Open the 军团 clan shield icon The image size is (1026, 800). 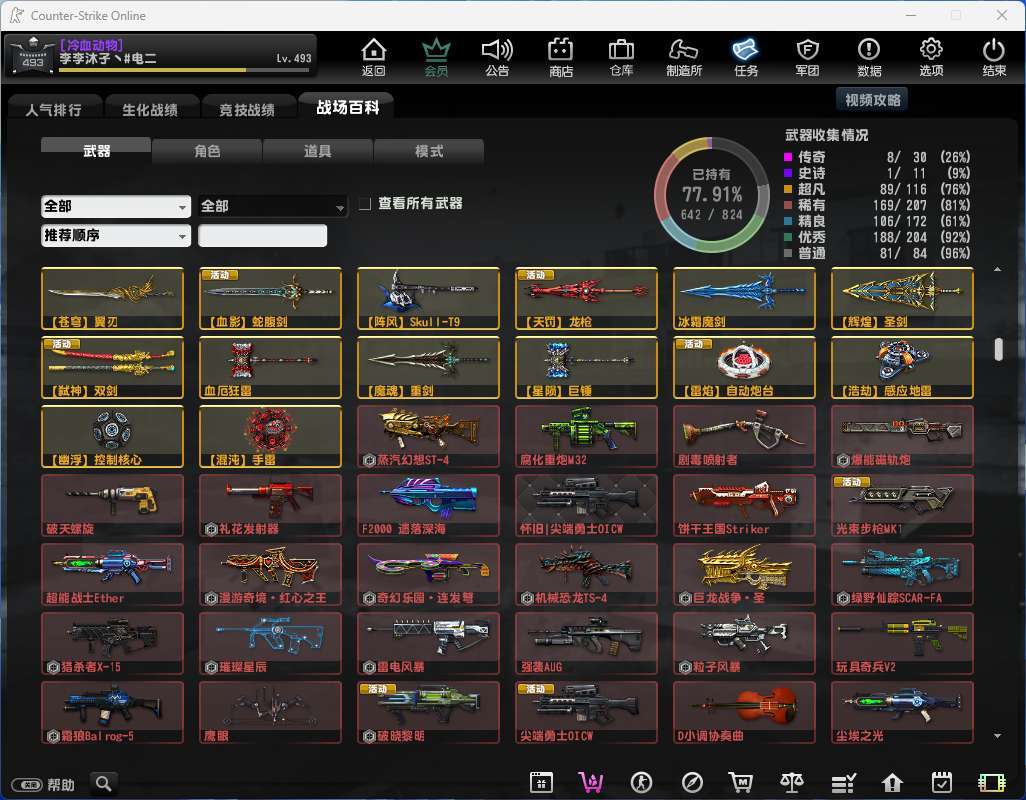(807, 57)
